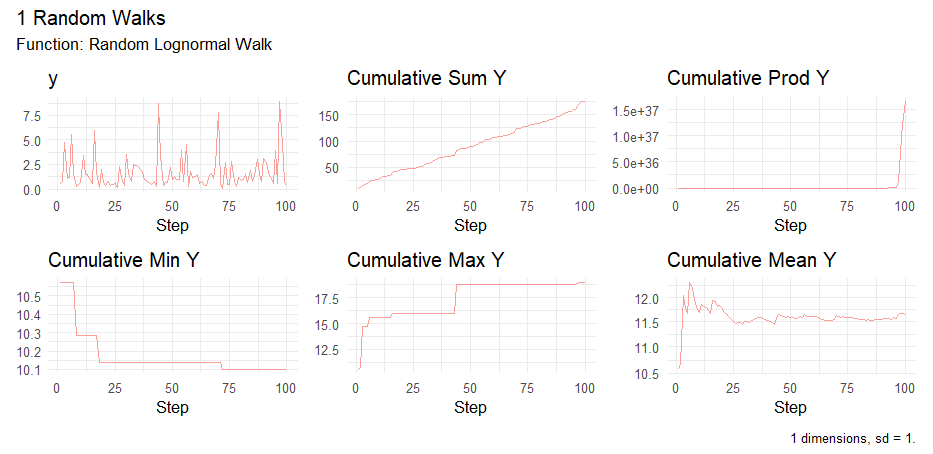Click the '1 dimensions, sd = 1.' caption
Image resolution: width=933 pixels, height=454 pixels.
click(853, 438)
